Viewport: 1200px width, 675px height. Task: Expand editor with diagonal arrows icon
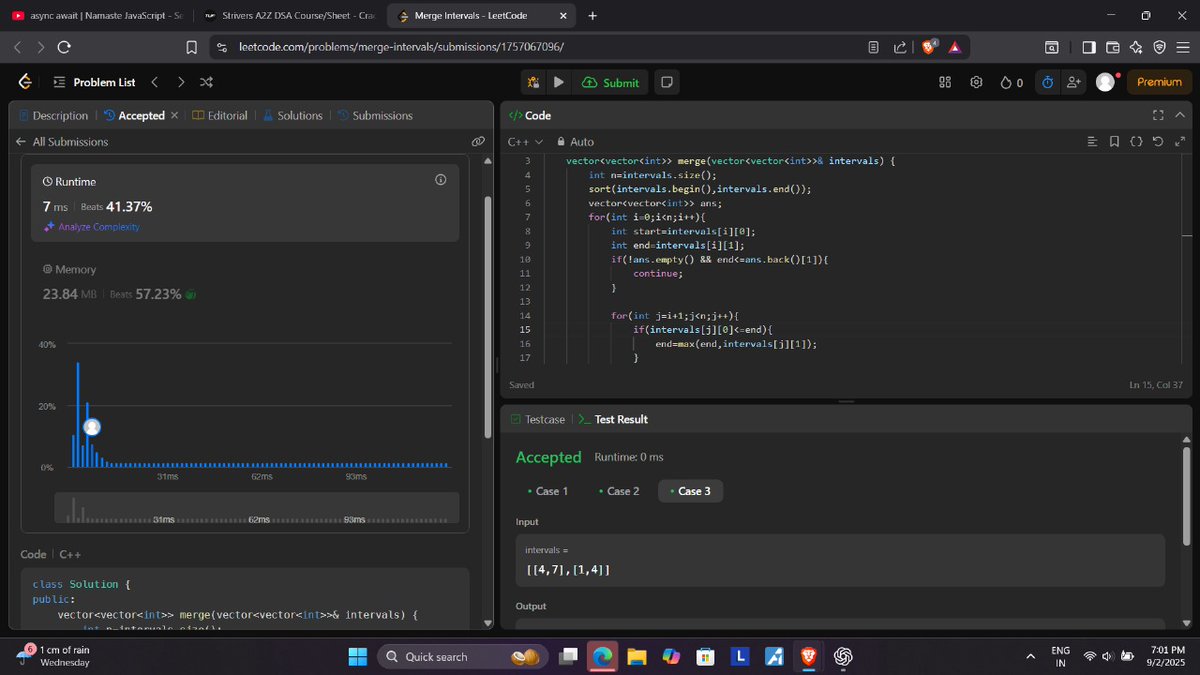(x=1180, y=142)
